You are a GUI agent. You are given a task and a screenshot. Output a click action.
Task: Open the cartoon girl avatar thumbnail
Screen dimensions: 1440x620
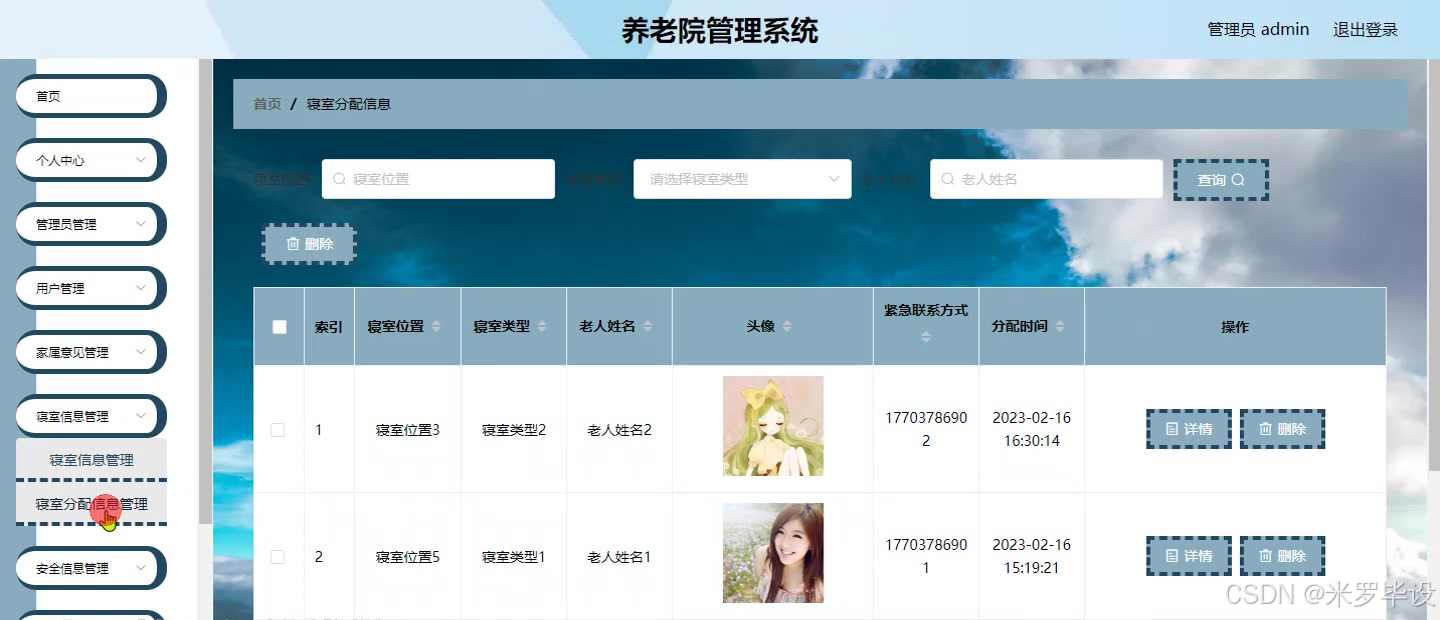(773, 426)
